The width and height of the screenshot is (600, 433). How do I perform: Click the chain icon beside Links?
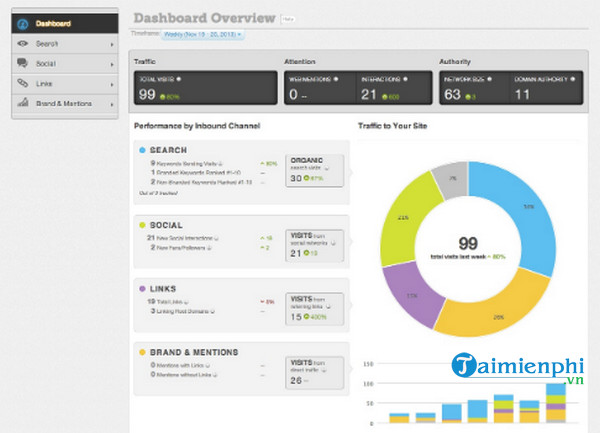[23, 83]
